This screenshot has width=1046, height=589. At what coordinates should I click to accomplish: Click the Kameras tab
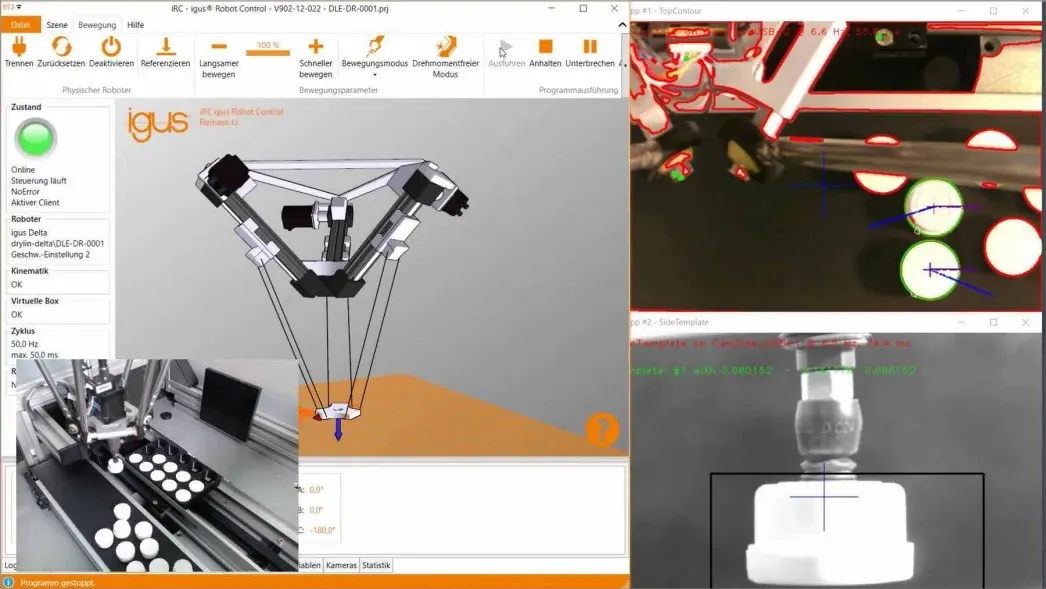342,565
